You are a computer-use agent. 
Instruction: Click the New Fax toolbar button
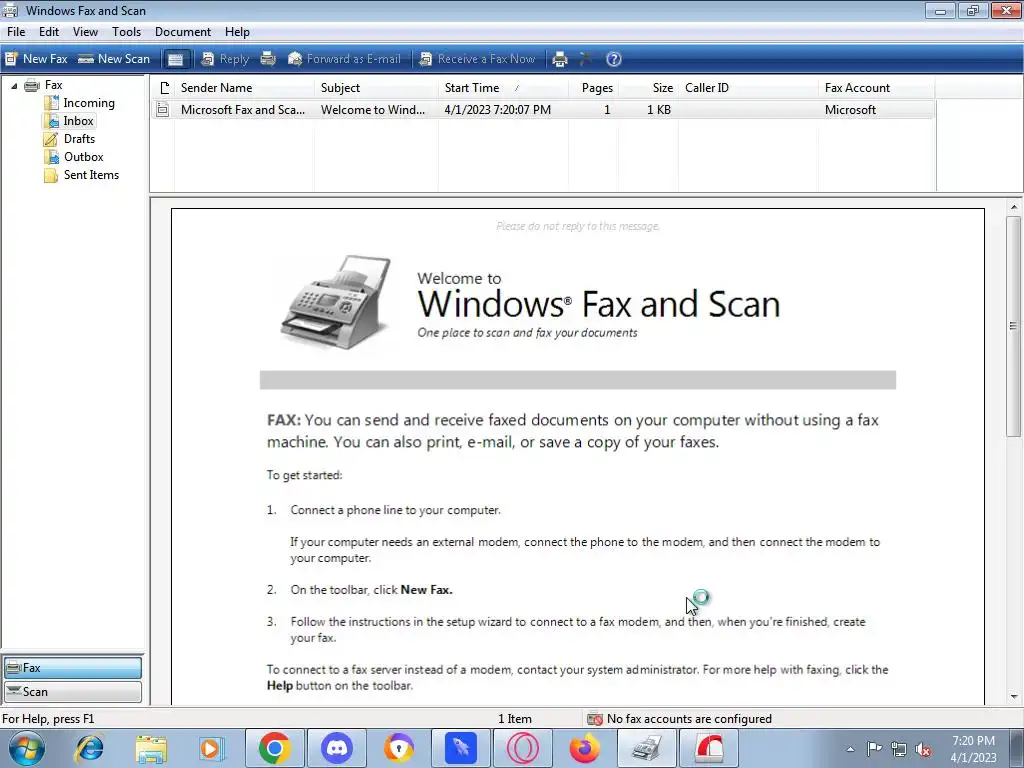(37, 59)
